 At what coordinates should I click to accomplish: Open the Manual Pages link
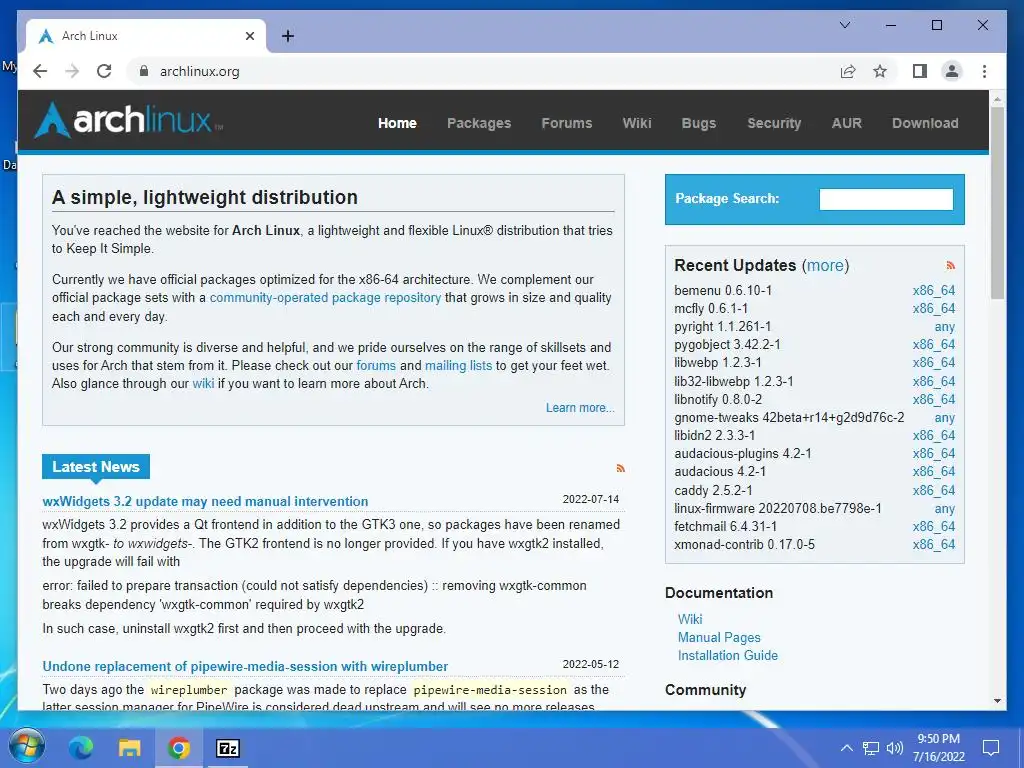tap(719, 637)
